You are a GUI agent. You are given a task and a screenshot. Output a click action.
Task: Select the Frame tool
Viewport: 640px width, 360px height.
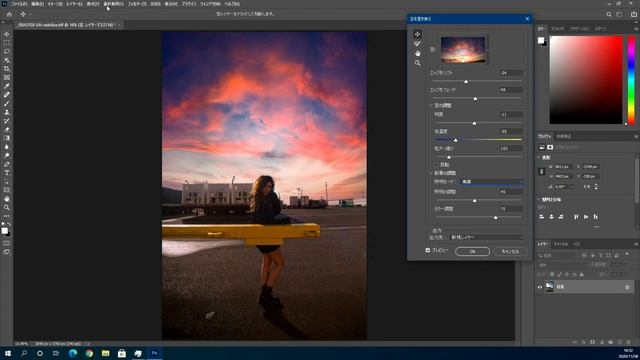point(7,78)
